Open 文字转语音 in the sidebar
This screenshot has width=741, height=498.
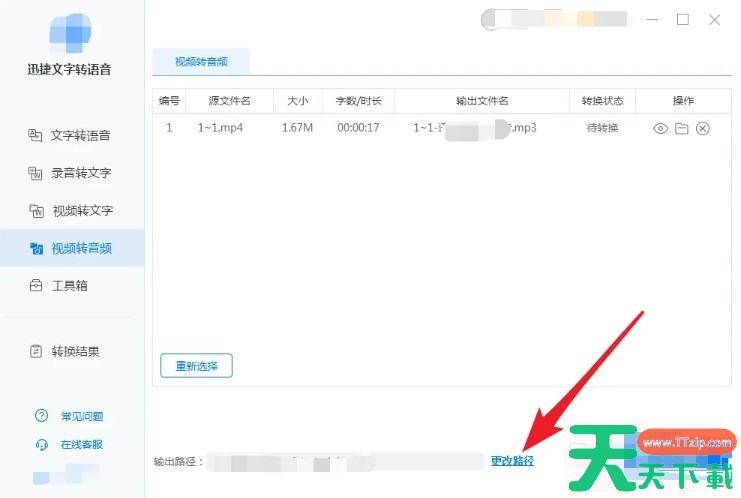coord(72,136)
